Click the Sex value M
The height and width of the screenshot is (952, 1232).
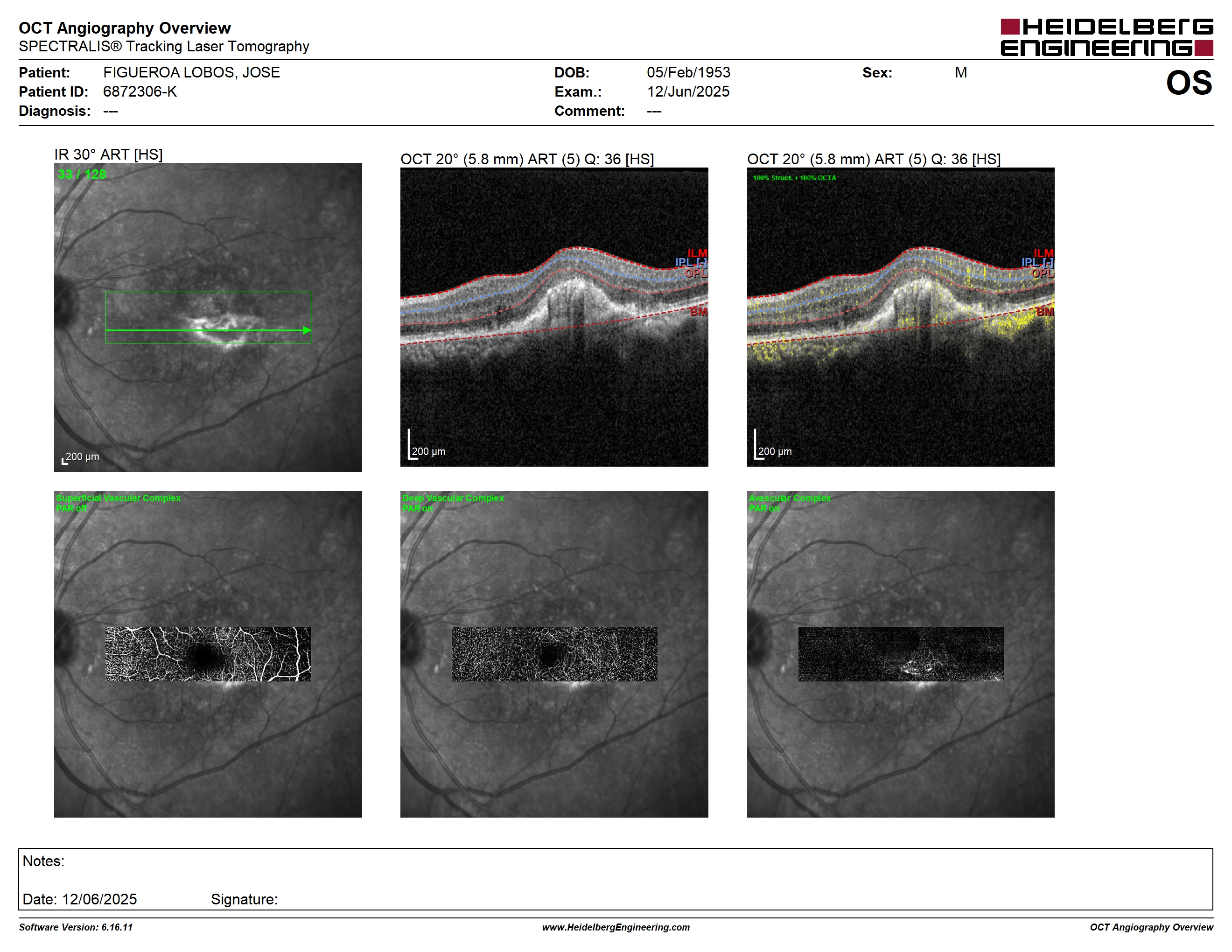pos(961,72)
